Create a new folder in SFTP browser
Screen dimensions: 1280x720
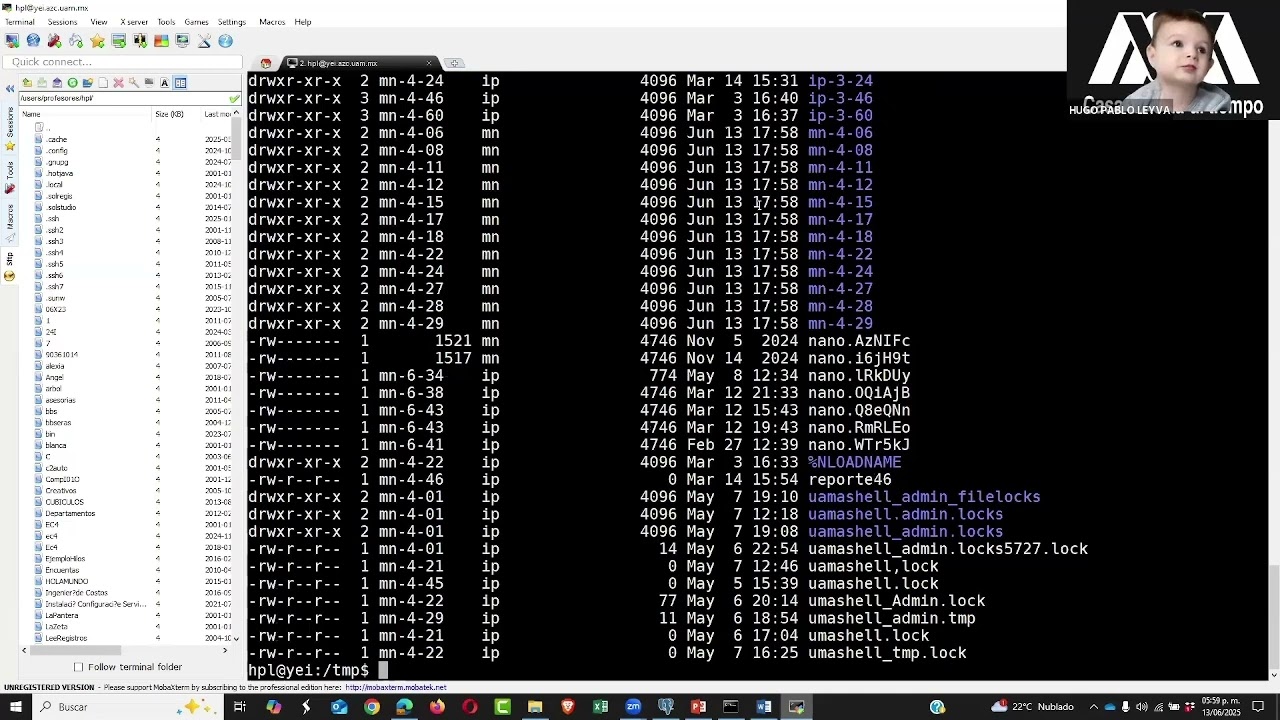(88, 83)
